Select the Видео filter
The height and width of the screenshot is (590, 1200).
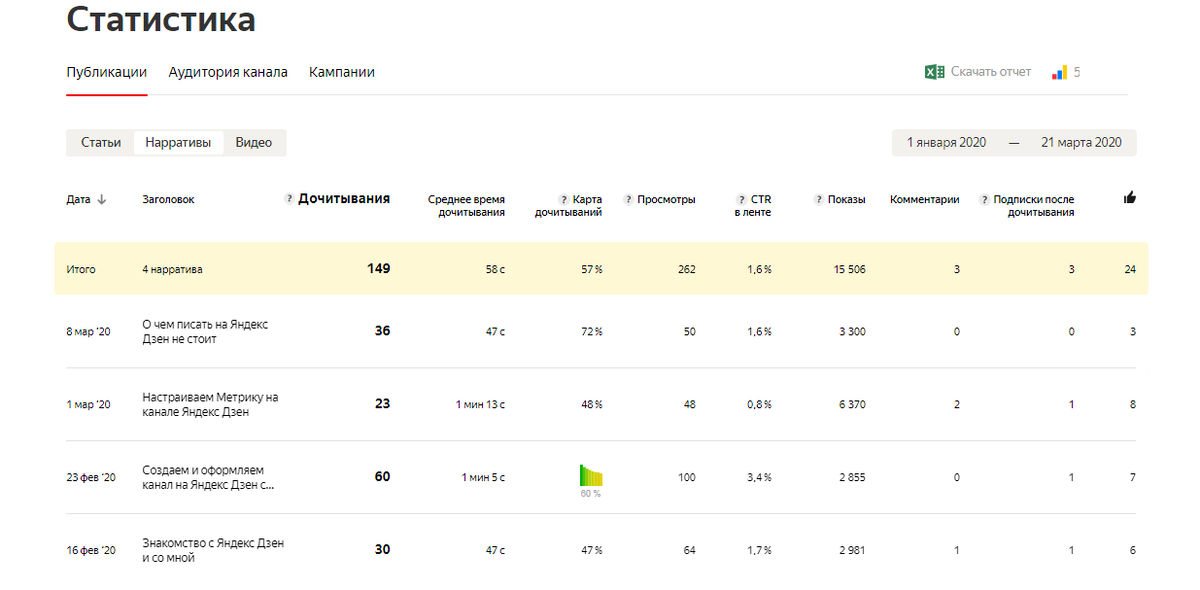254,142
